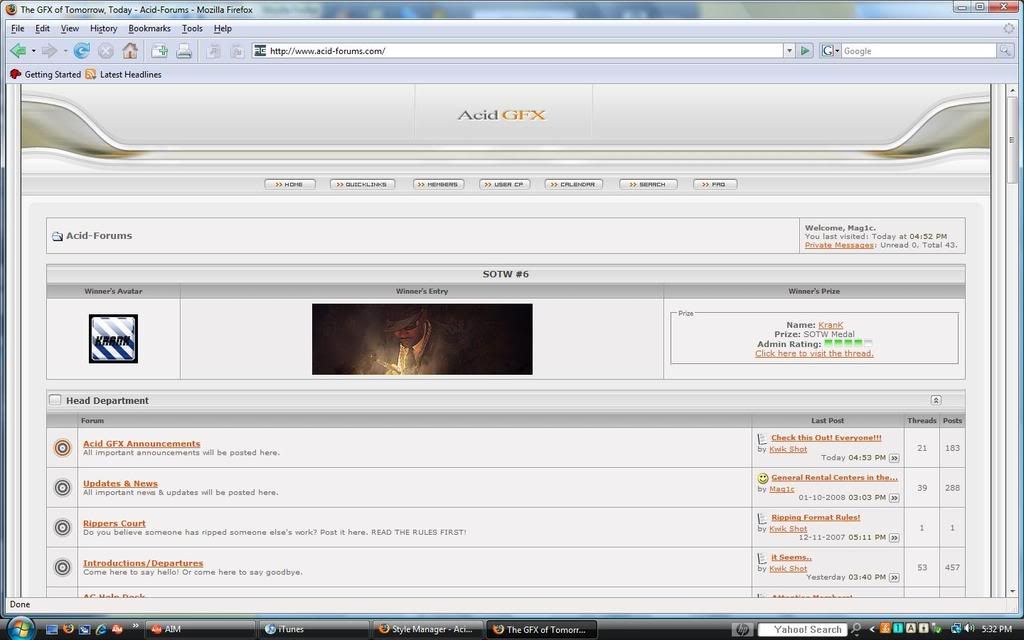Screen dimensions: 1024x640
Task: Click the Back arrow in toolbar
Action: pyautogui.click(x=17, y=51)
